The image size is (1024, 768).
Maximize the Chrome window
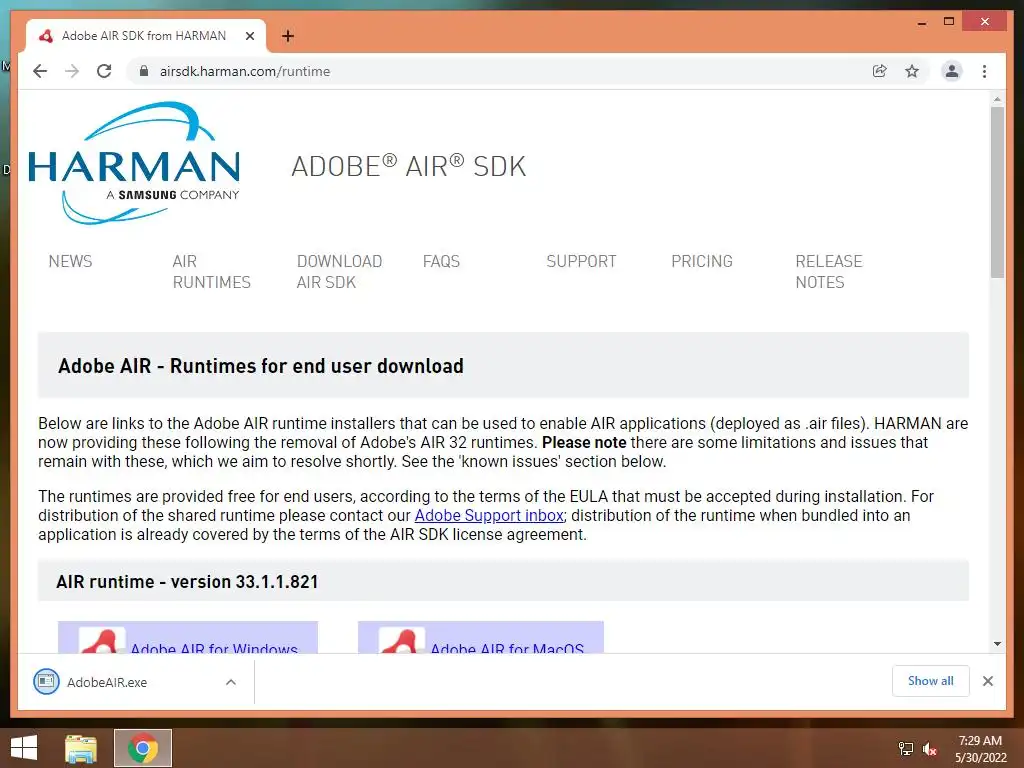pos(949,22)
